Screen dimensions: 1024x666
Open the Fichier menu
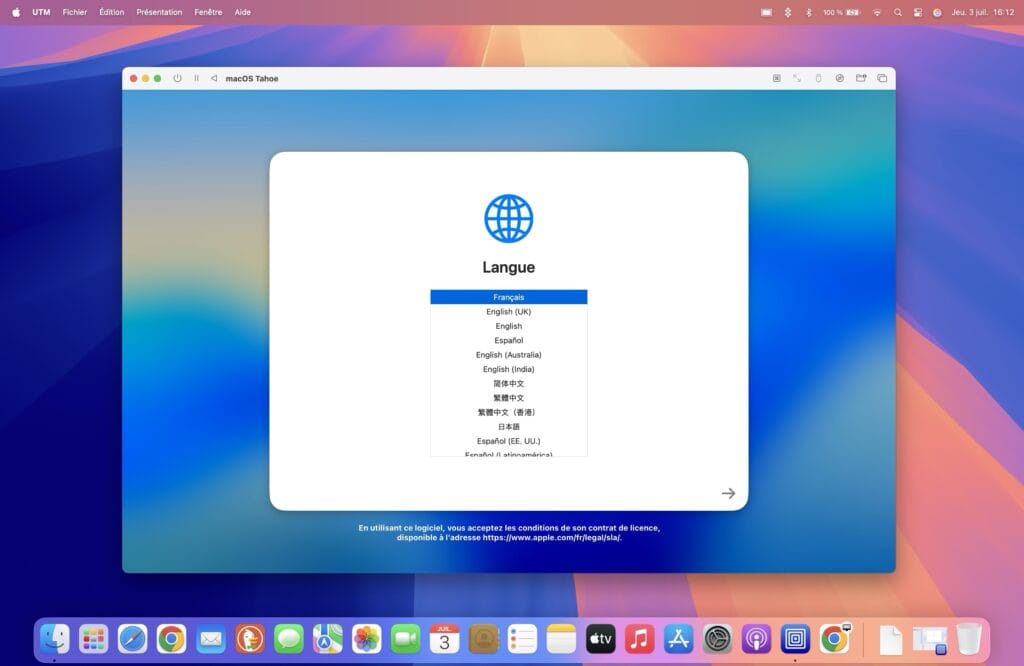click(x=74, y=12)
